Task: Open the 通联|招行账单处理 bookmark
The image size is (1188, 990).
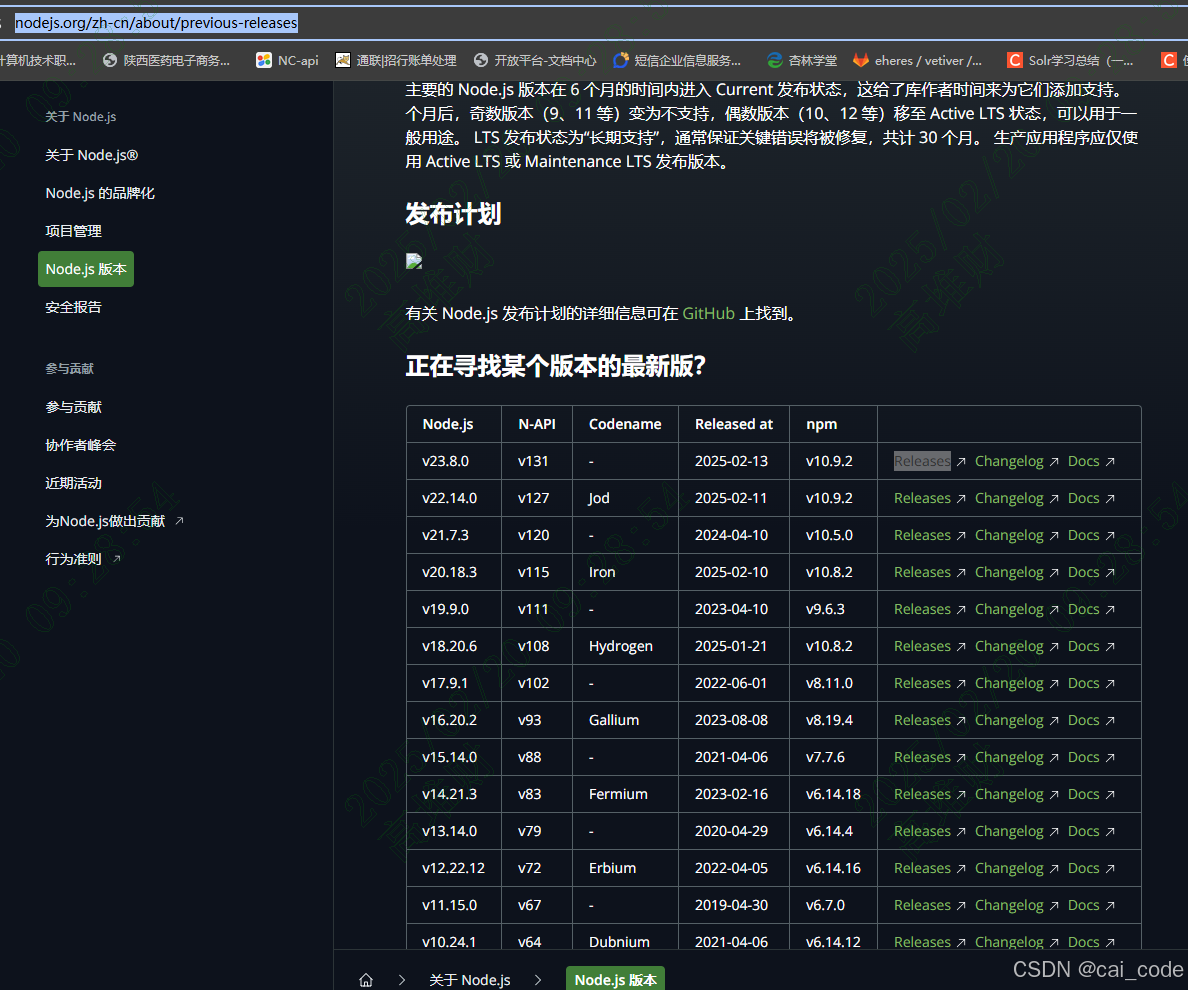Action: tap(396, 60)
